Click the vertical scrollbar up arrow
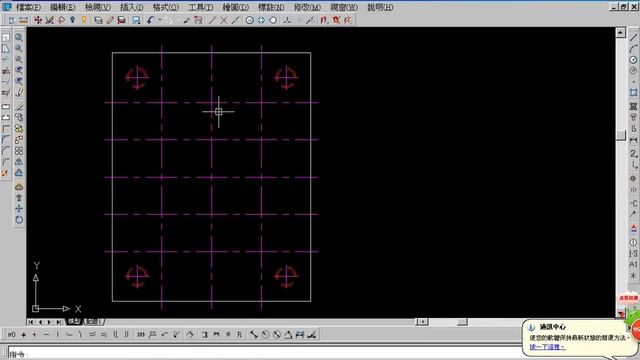Image resolution: width=640 pixels, height=360 pixels. pyautogui.click(x=620, y=32)
